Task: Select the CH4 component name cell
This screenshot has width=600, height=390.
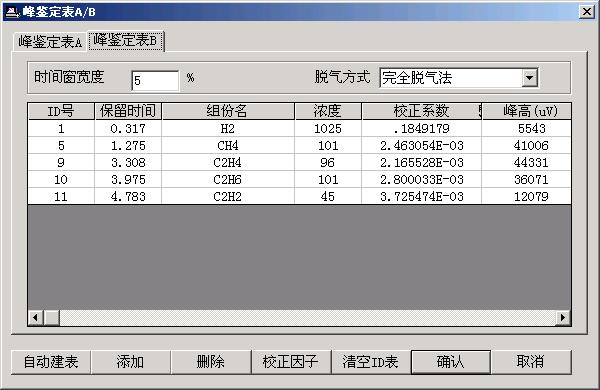Action: [228, 145]
